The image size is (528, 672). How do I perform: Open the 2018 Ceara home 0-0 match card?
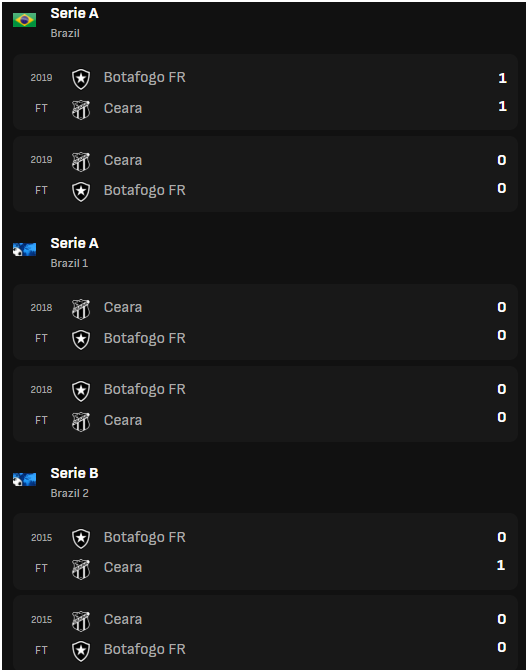click(265, 322)
